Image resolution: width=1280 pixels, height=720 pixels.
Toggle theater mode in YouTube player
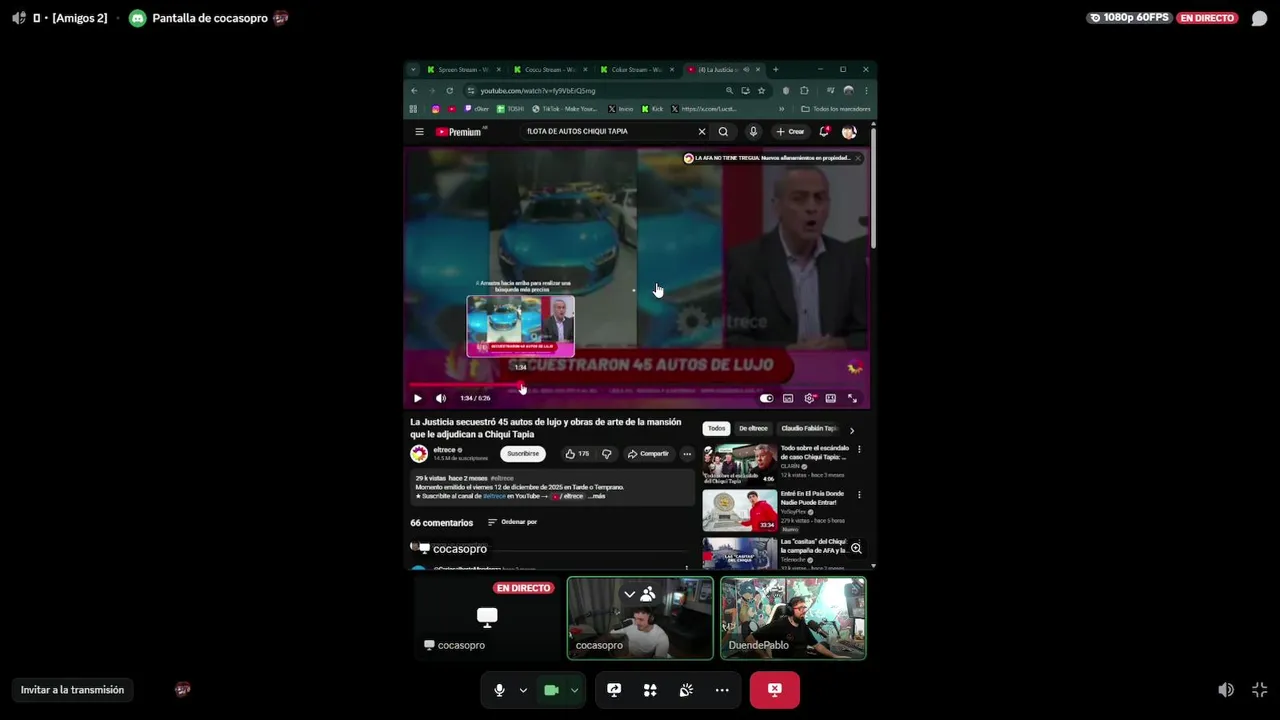[x=831, y=398]
